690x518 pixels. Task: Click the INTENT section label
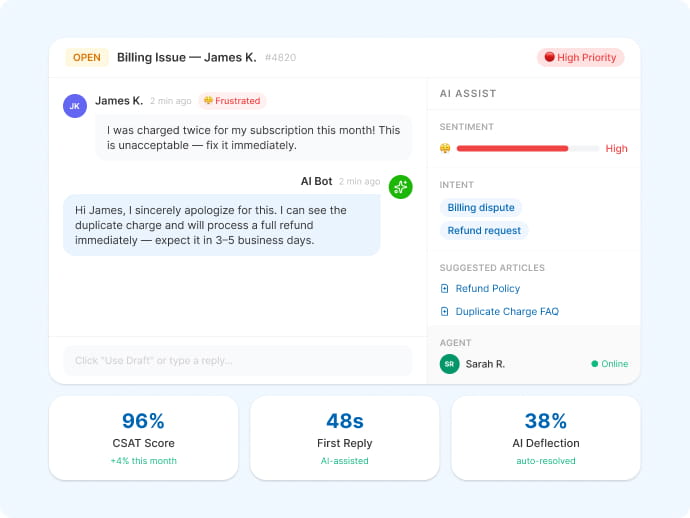coord(456,185)
